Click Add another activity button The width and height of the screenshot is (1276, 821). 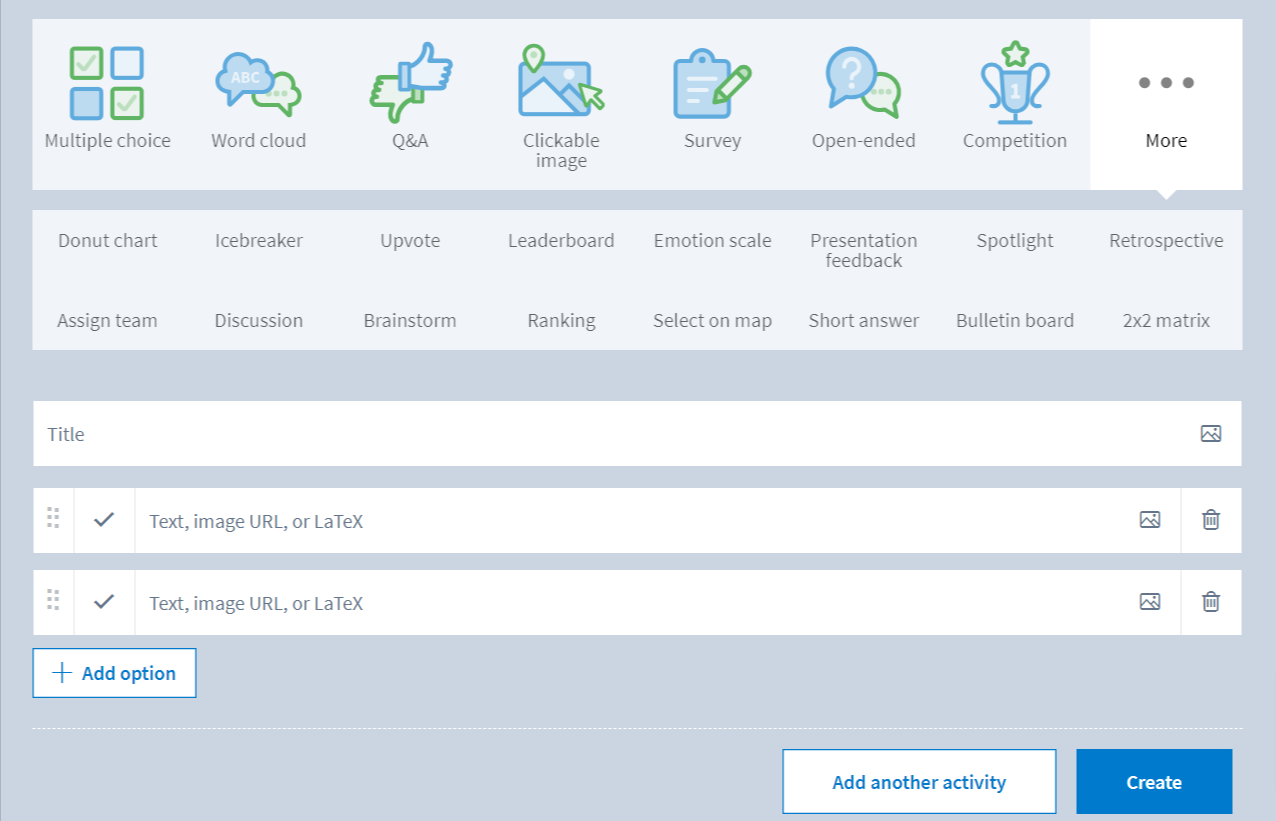click(x=919, y=782)
